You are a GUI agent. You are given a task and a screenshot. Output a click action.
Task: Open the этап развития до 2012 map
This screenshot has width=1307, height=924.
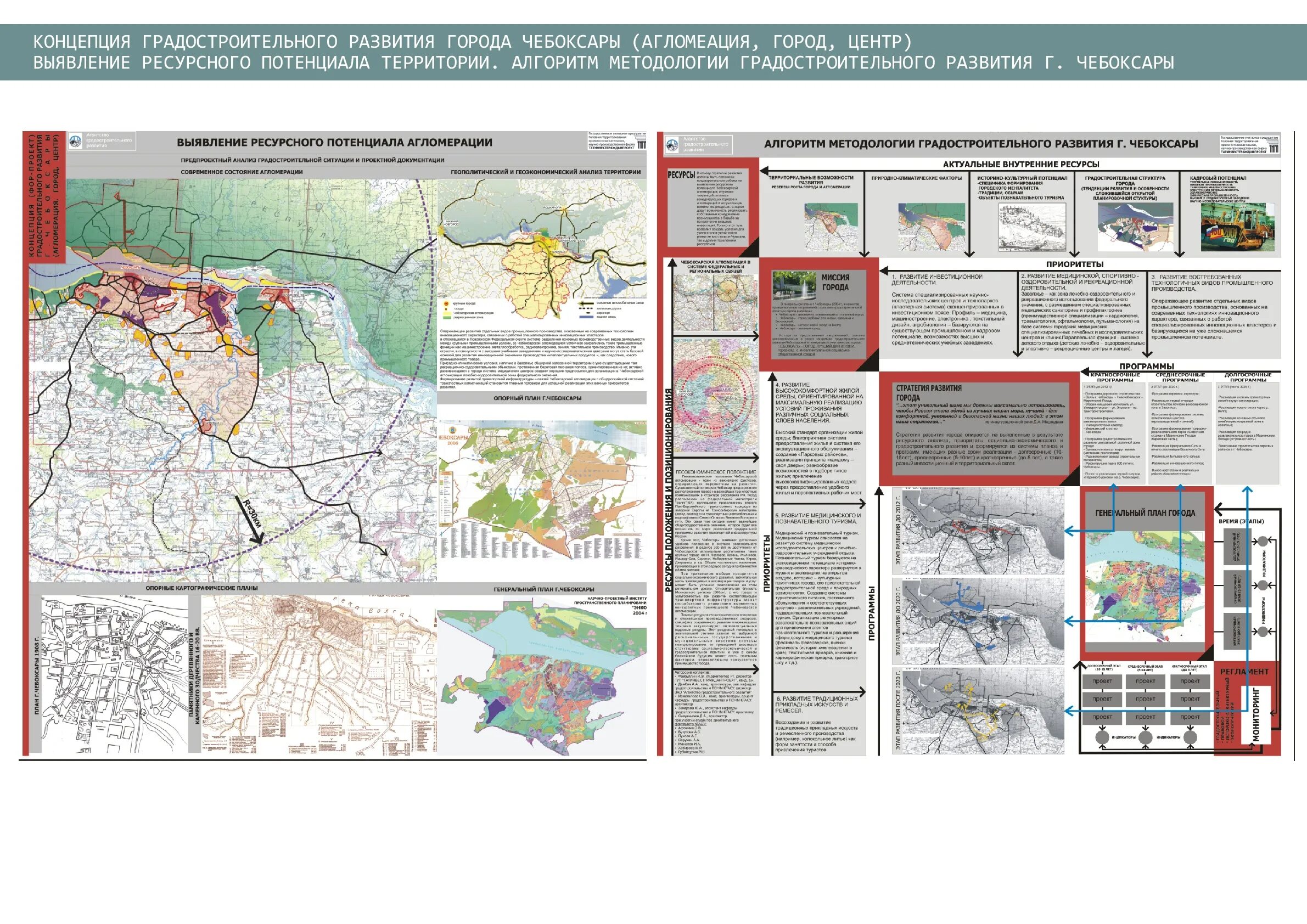983,530
